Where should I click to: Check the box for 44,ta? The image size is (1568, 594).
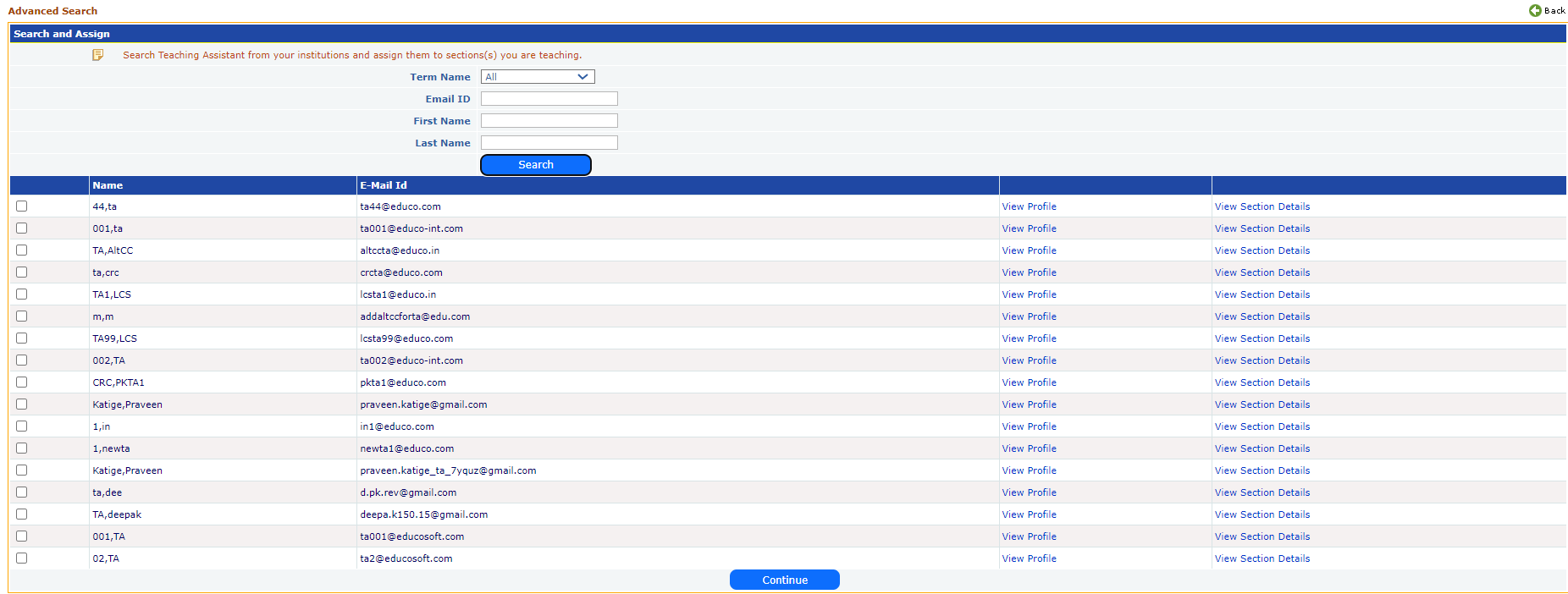coord(22,206)
